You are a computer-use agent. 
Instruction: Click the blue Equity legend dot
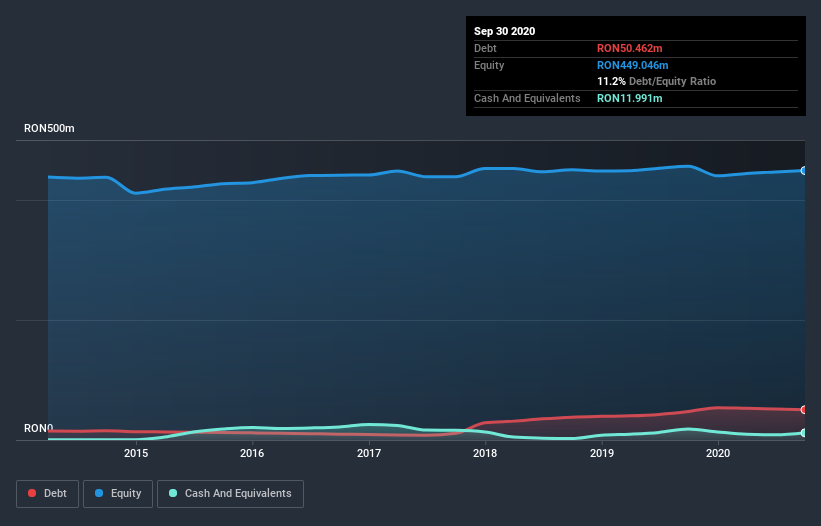point(99,493)
